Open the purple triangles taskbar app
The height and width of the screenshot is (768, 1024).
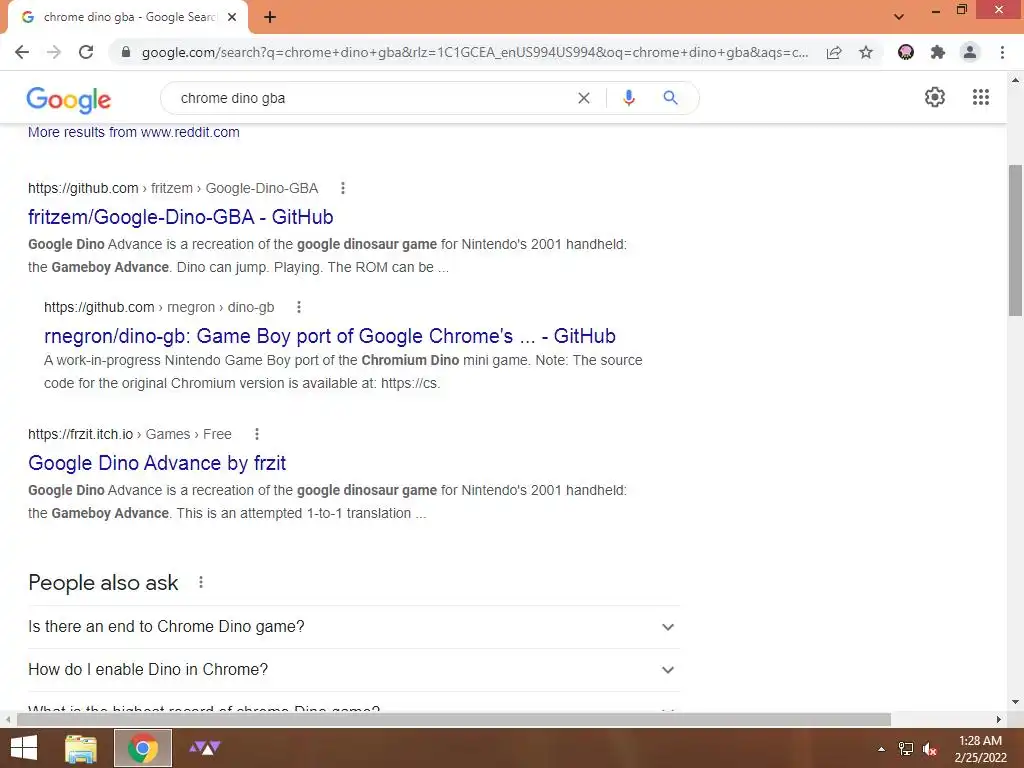(x=204, y=748)
